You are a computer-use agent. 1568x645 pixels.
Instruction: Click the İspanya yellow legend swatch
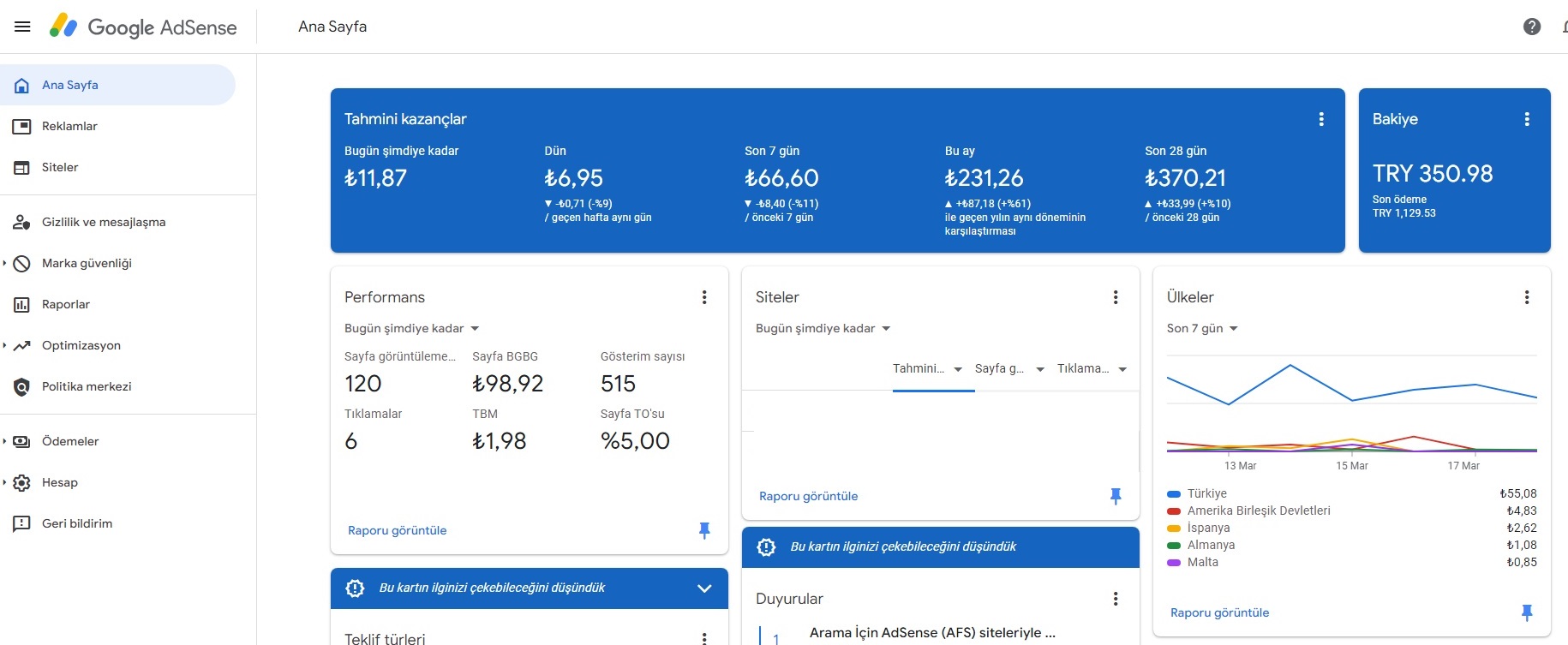[x=1174, y=529]
